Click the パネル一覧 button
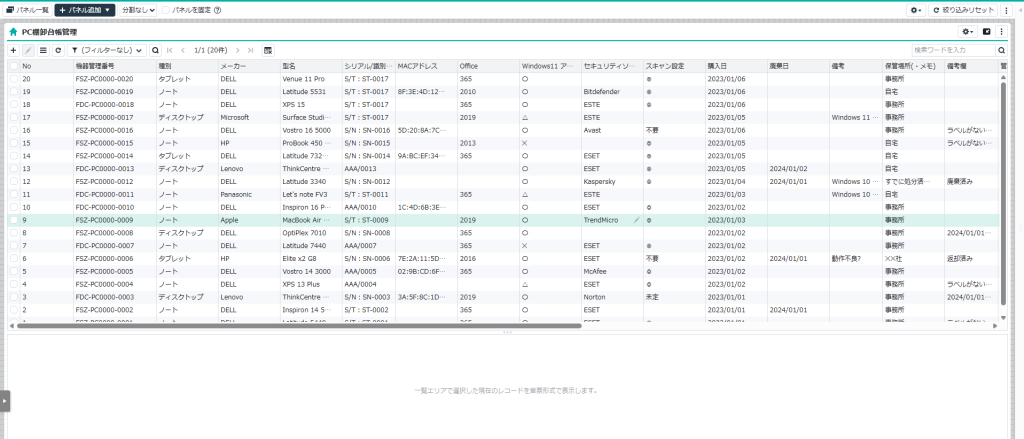Image resolution: width=1024 pixels, height=439 pixels. click(x=27, y=9)
